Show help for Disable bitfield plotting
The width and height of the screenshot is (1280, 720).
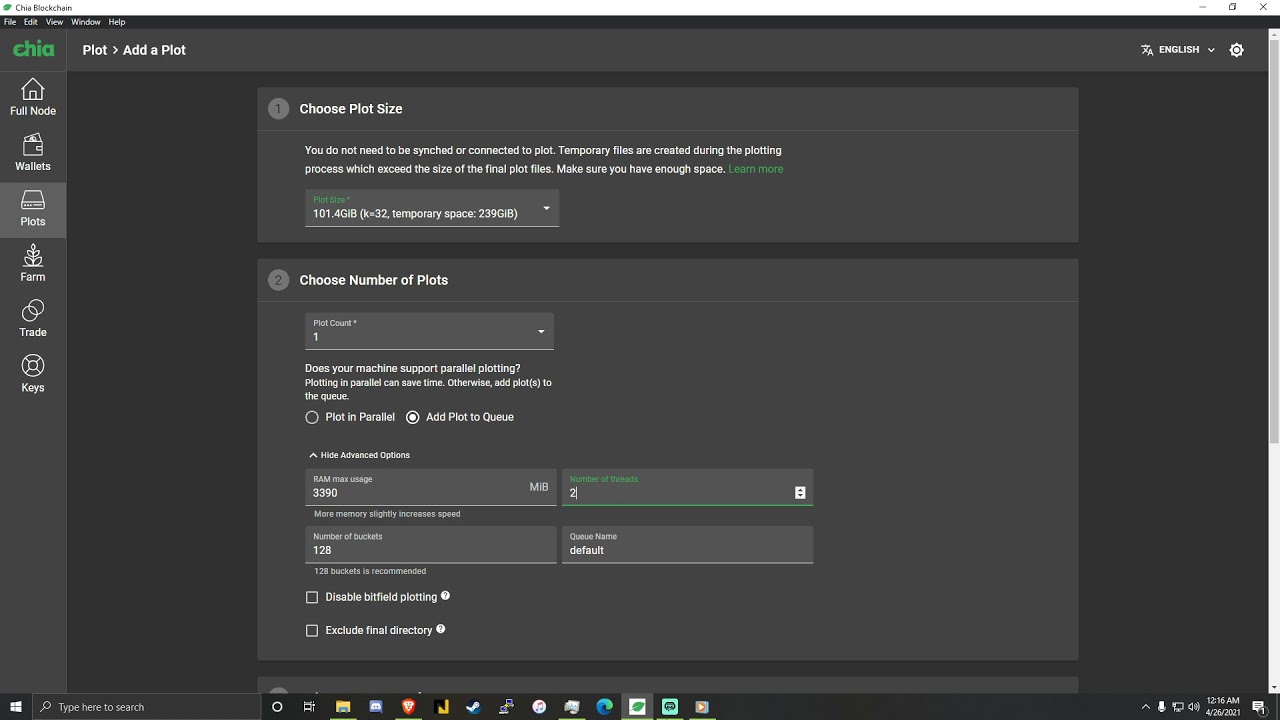tap(445, 596)
